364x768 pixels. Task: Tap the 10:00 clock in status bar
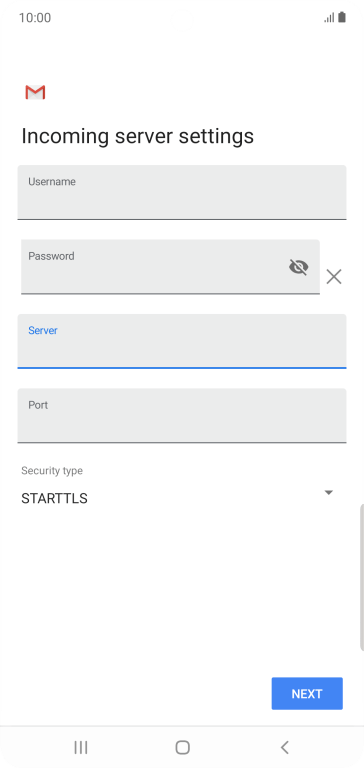[35, 18]
